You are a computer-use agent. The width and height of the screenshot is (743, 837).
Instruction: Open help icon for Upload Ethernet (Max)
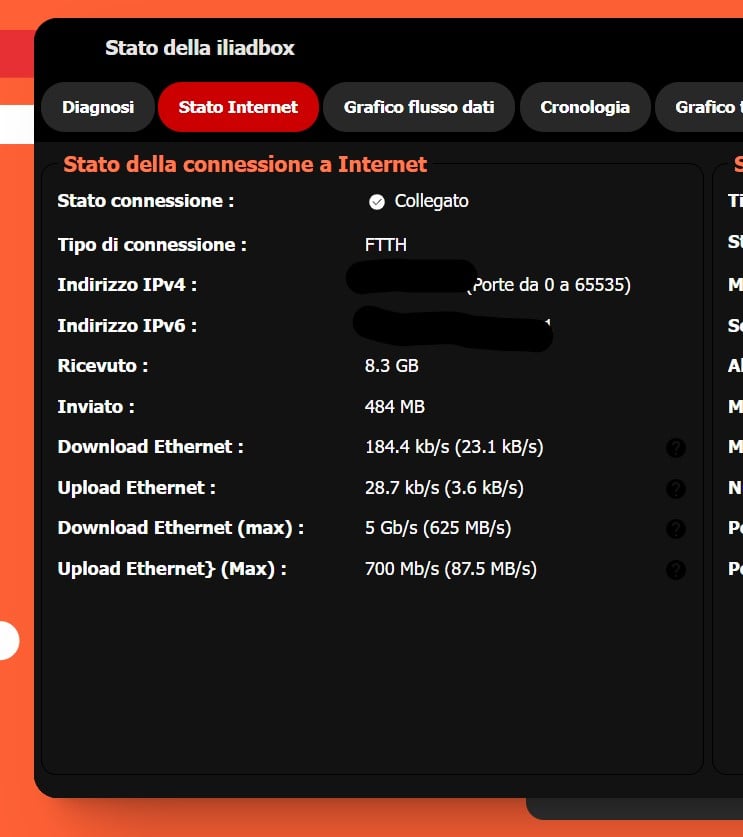(x=676, y=570)
